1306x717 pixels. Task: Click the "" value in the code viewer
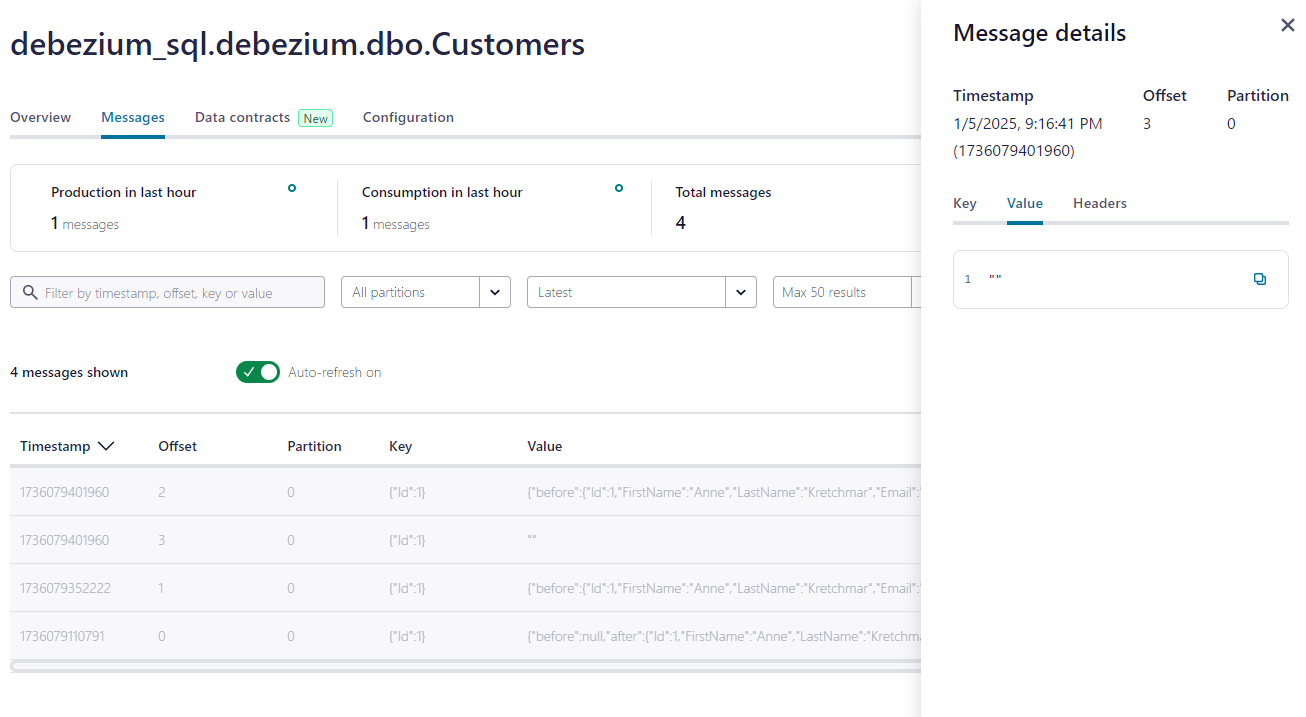point(995,278)
